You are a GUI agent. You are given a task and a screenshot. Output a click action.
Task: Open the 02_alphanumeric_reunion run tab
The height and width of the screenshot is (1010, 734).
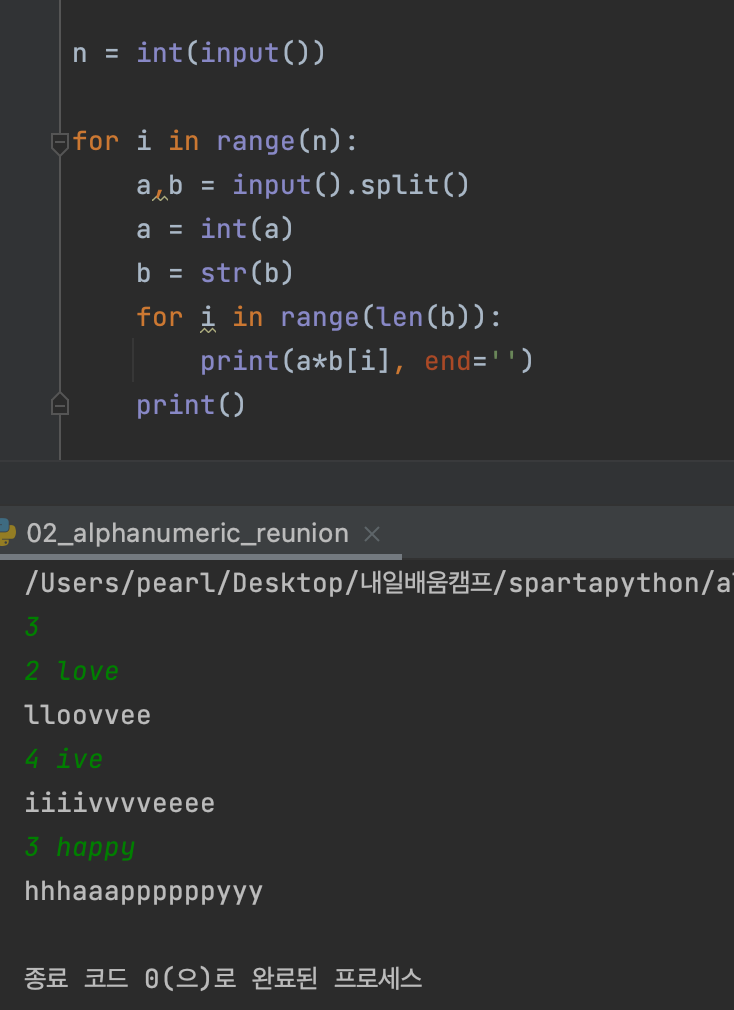click(187, 533)
